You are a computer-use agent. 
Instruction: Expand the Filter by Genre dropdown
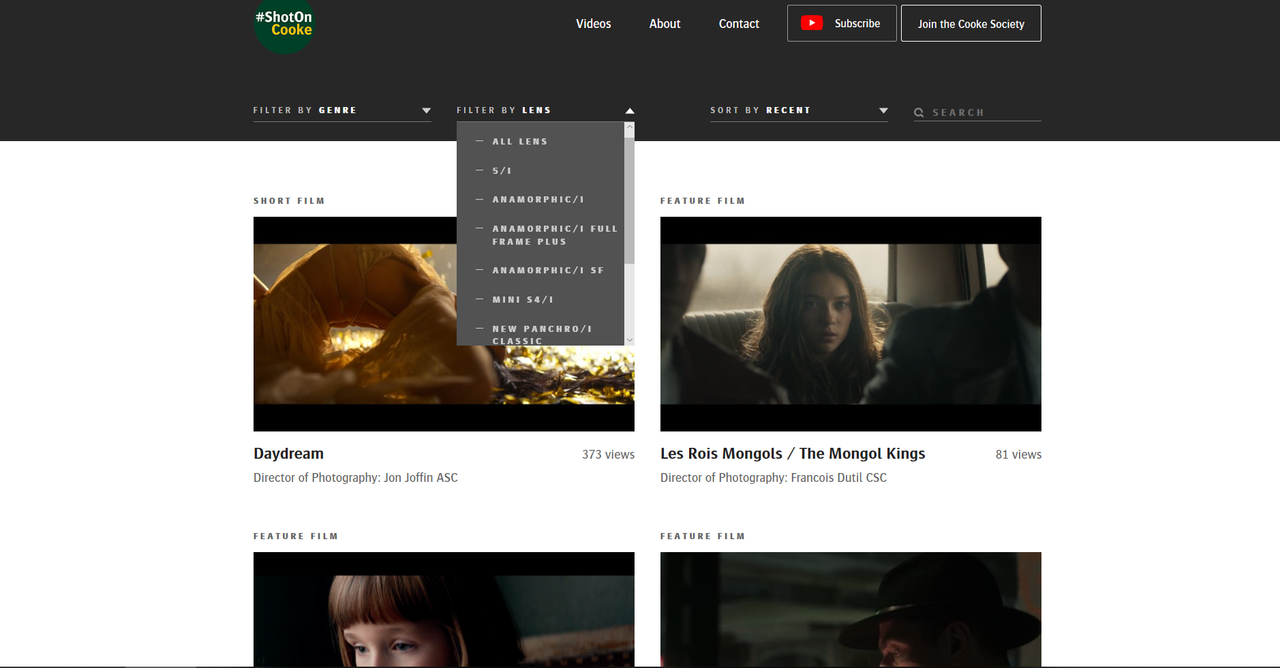click(342, 110)
